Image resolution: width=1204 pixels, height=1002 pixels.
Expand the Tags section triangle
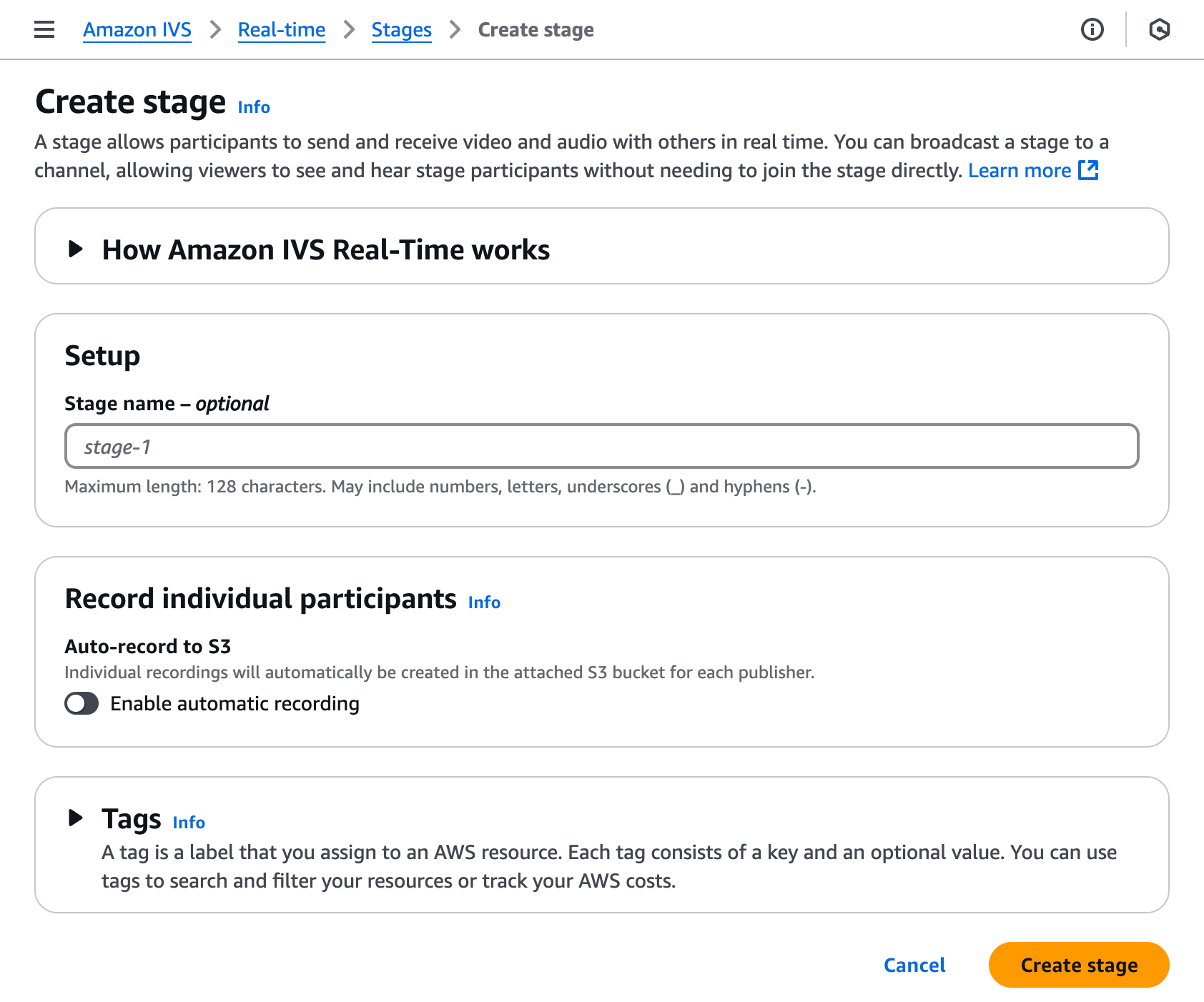(x=75, y=818)
